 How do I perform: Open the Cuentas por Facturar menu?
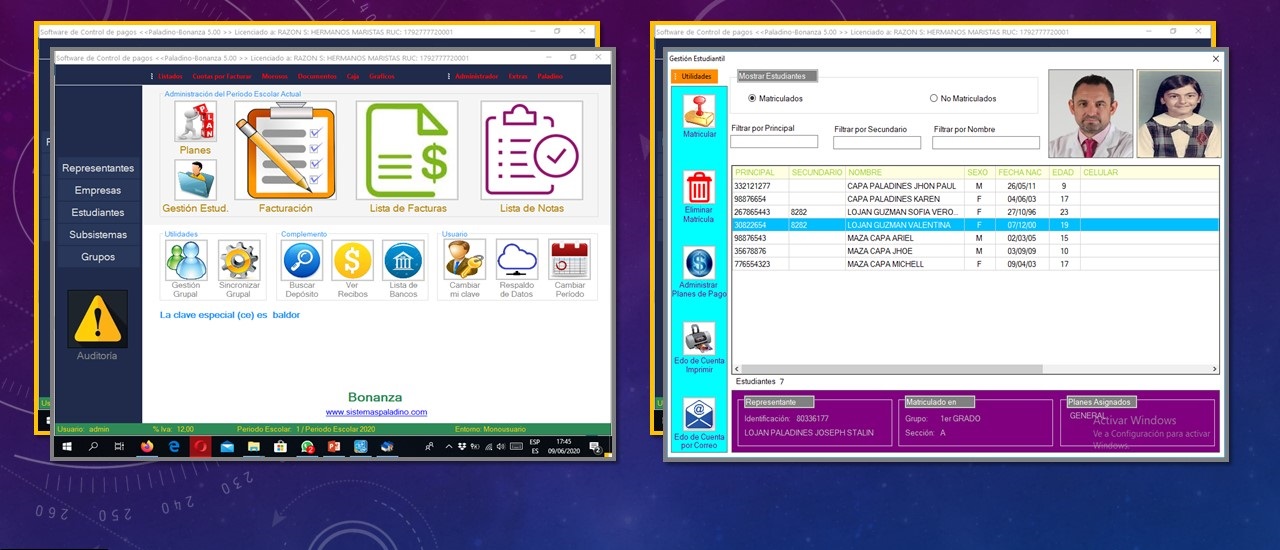(221, 76)
